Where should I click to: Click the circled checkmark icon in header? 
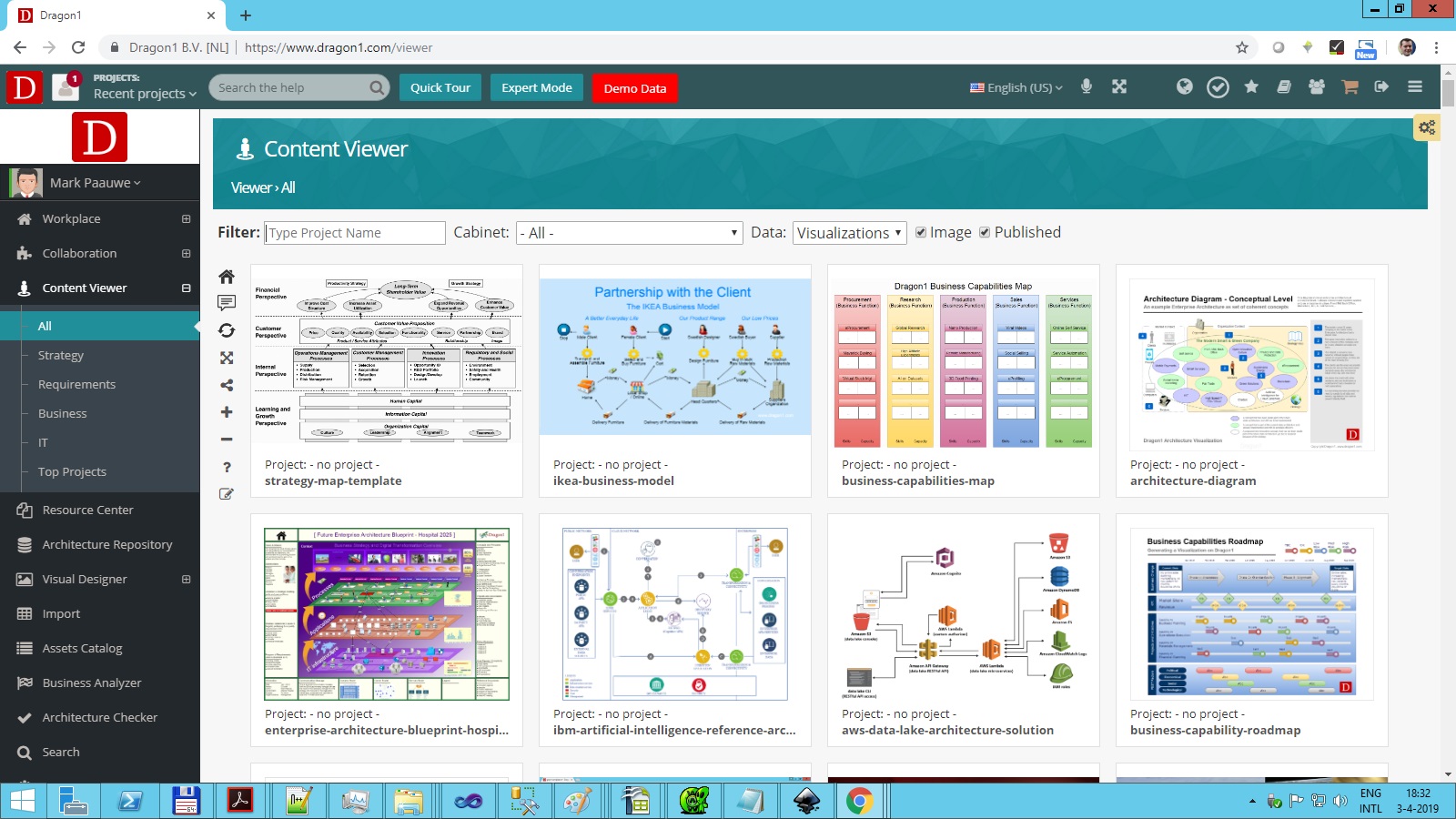1218,86
